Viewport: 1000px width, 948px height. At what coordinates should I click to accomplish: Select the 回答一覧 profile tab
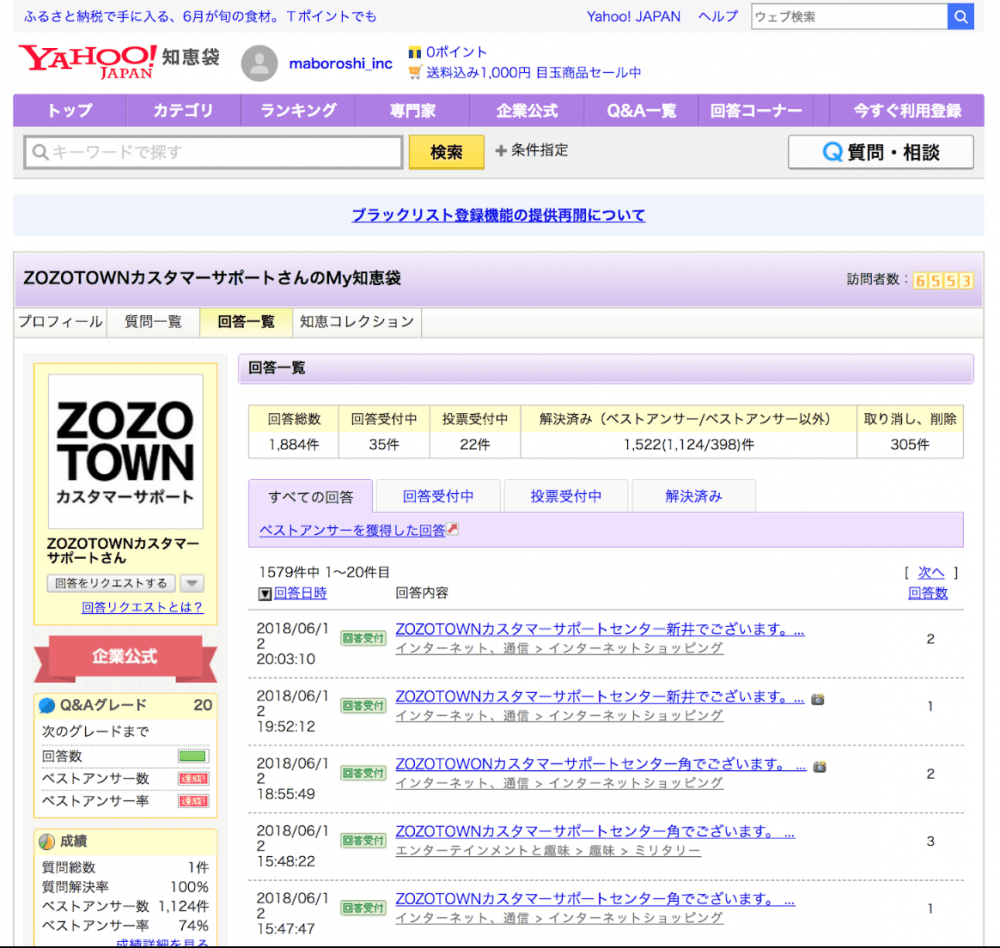click(246, 322)
